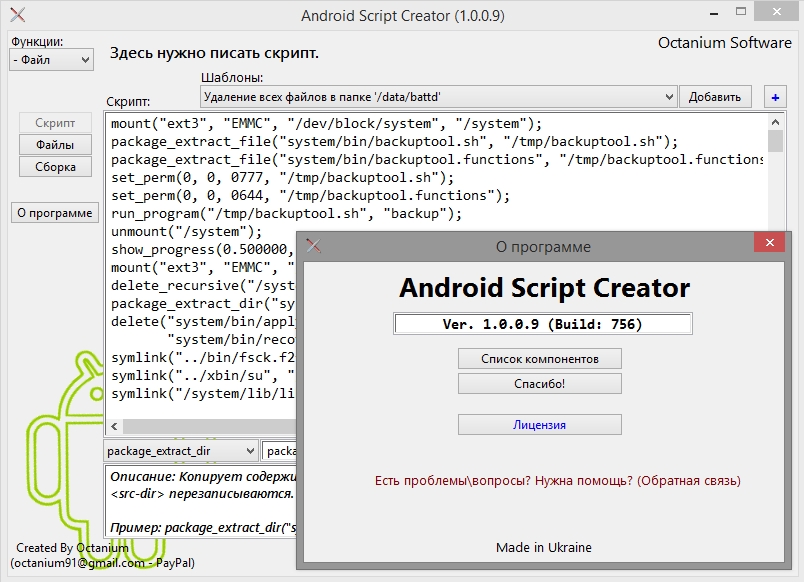Click the octanium91@gmail.com PayPal text
The image size is (804, 582).
[x=103, y=563]
